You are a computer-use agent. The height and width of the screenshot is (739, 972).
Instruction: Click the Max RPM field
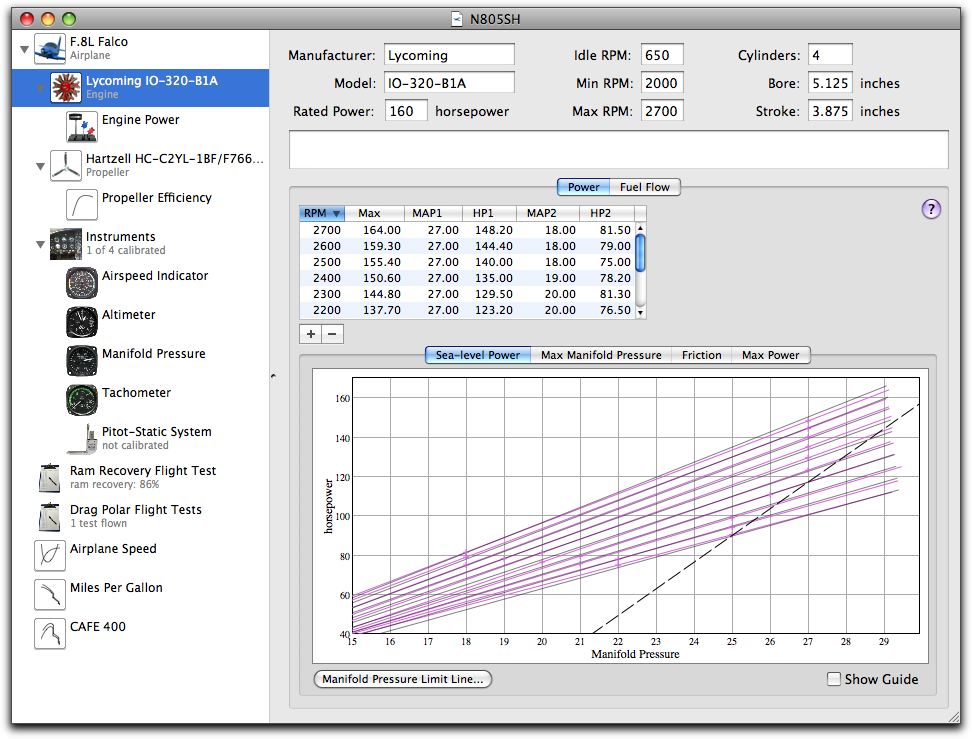[x=662, y=111]
